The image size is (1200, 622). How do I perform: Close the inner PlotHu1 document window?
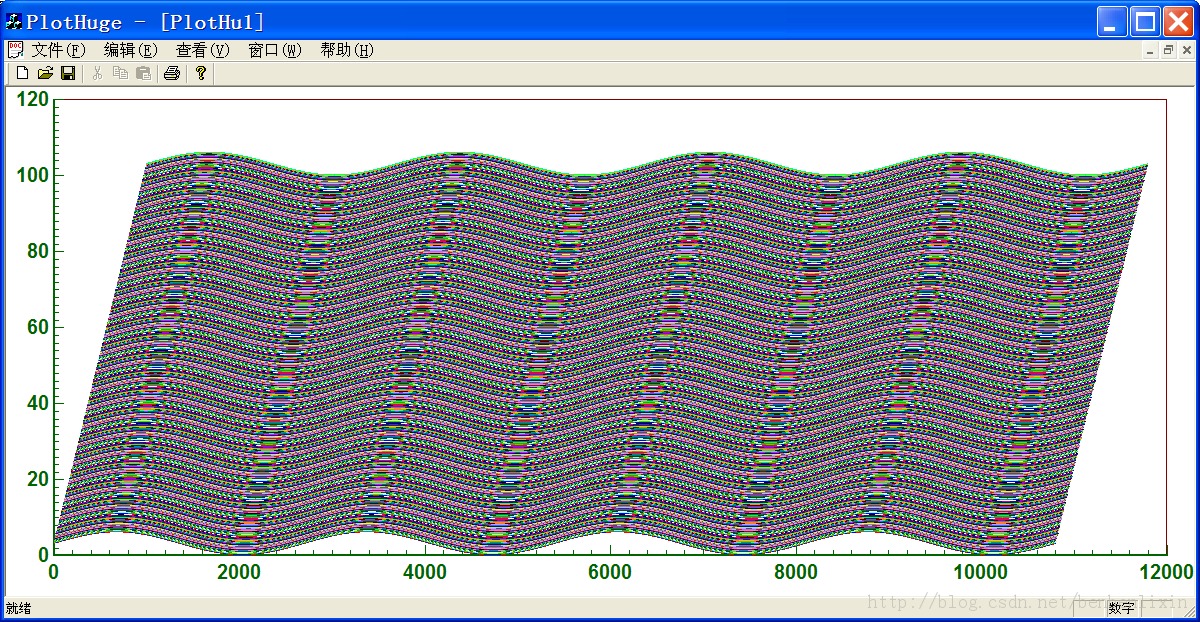(1186, 50)
